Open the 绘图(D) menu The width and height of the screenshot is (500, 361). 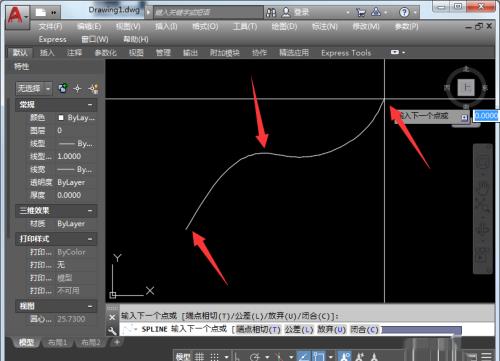(284, 26)
